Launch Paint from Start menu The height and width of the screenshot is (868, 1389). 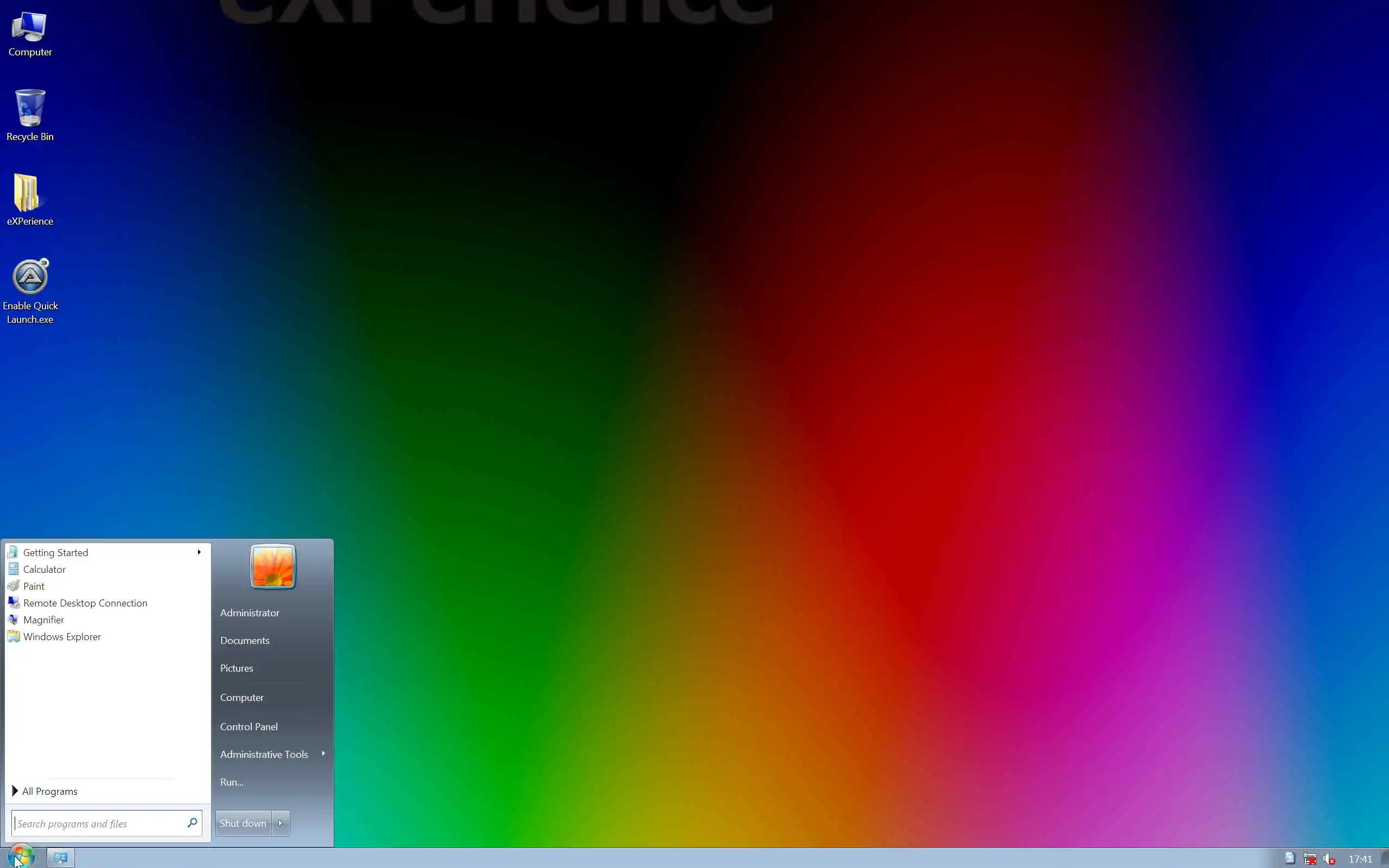pos(33,586)
